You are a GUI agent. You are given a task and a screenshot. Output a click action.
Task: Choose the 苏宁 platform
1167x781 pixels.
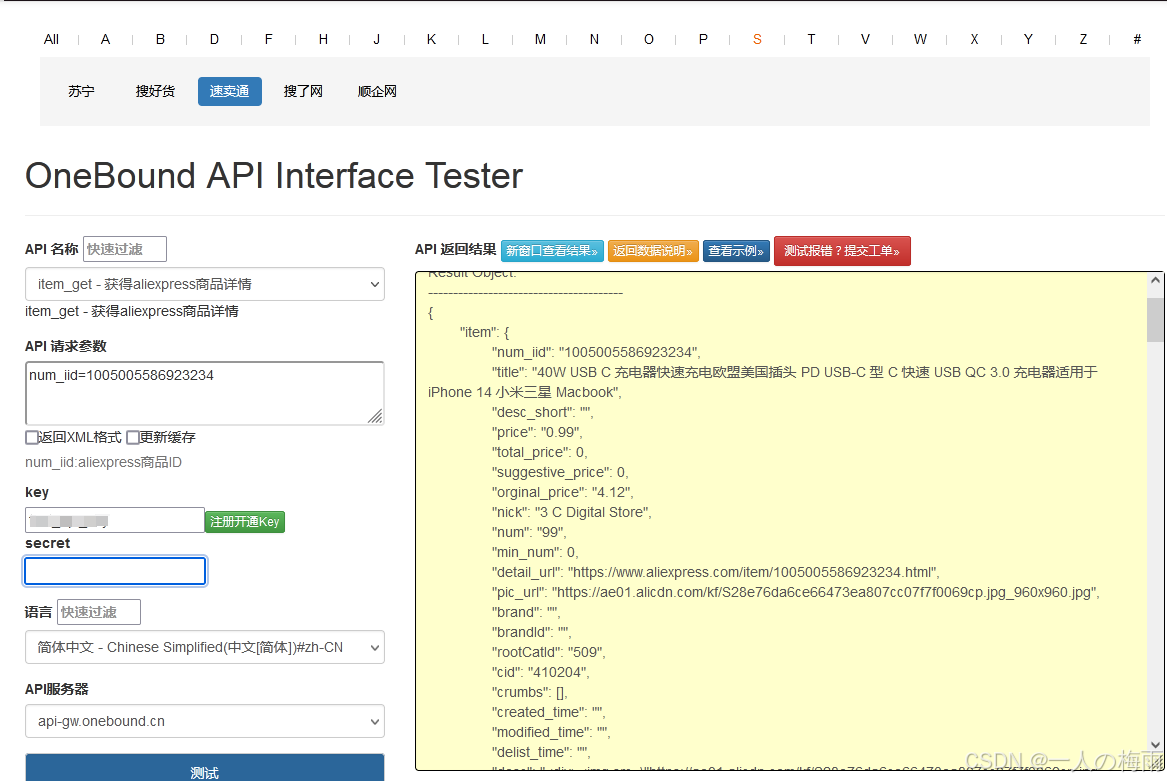point(81,92)
